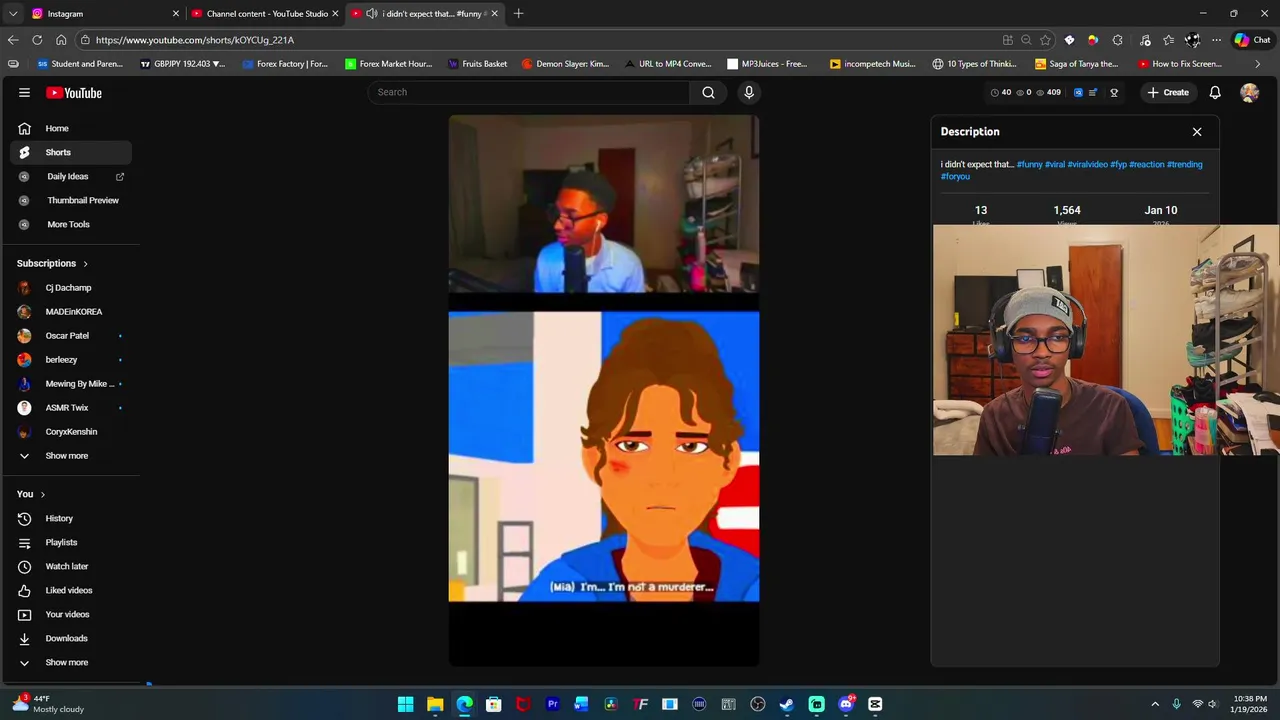Click the Home icon in sidebar

click(x=24, y=128)
